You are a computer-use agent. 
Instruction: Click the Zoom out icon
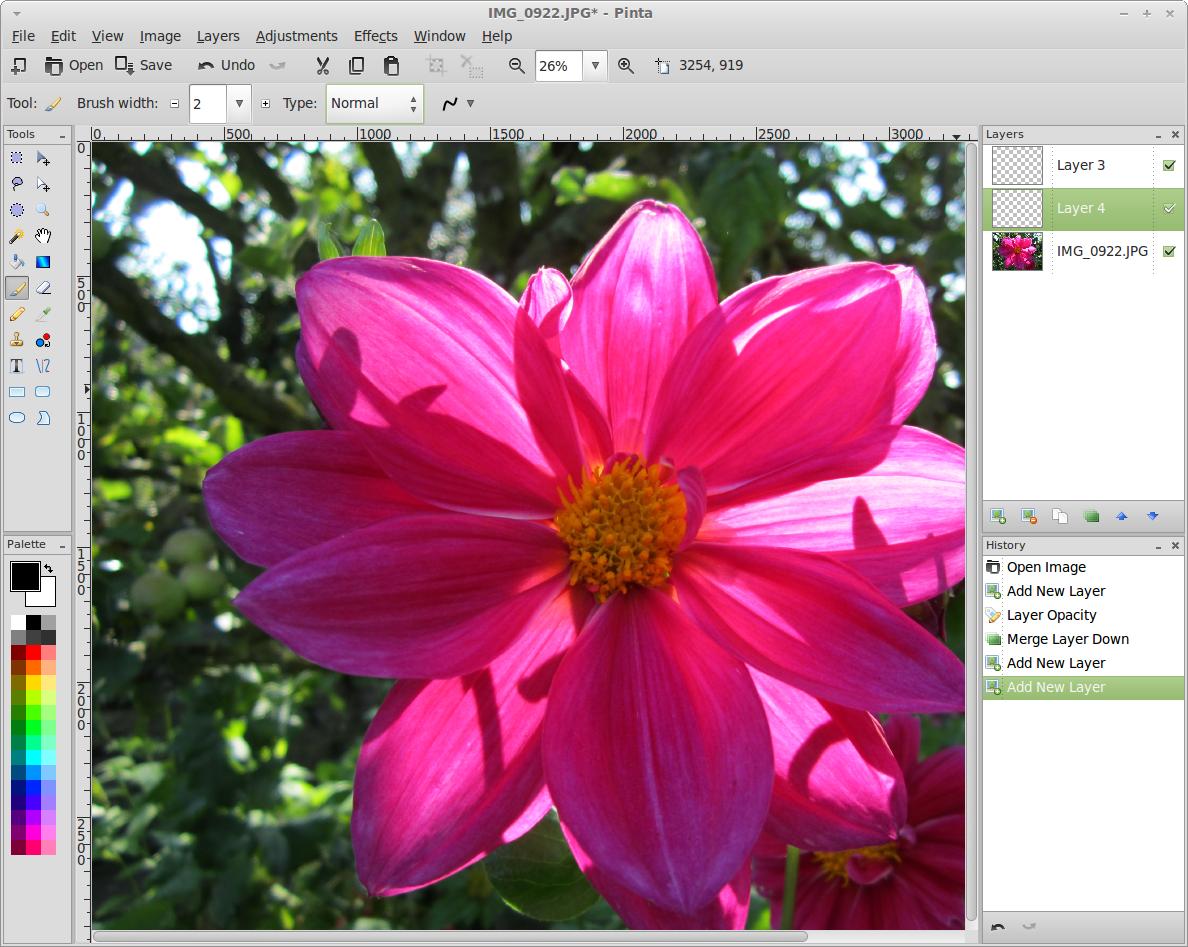pos(517,66)
